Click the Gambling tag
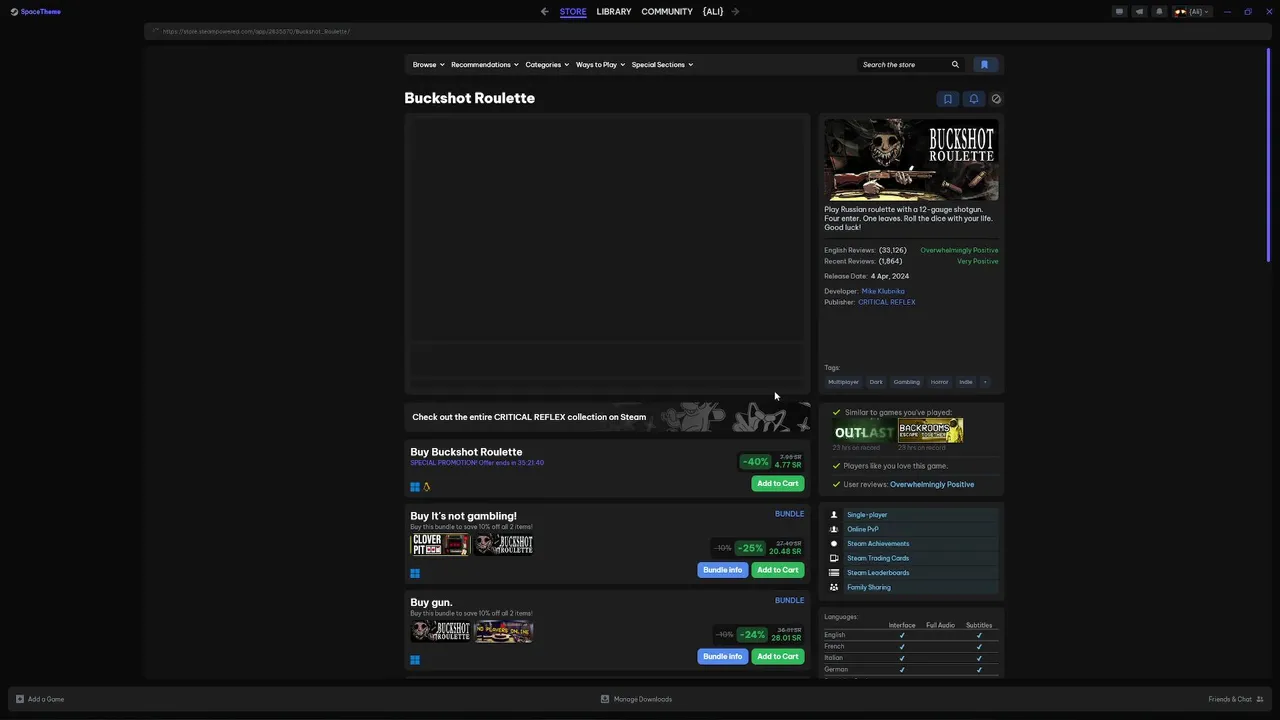The width and height of the screenshot is (1280, 720). pos(907,382)
